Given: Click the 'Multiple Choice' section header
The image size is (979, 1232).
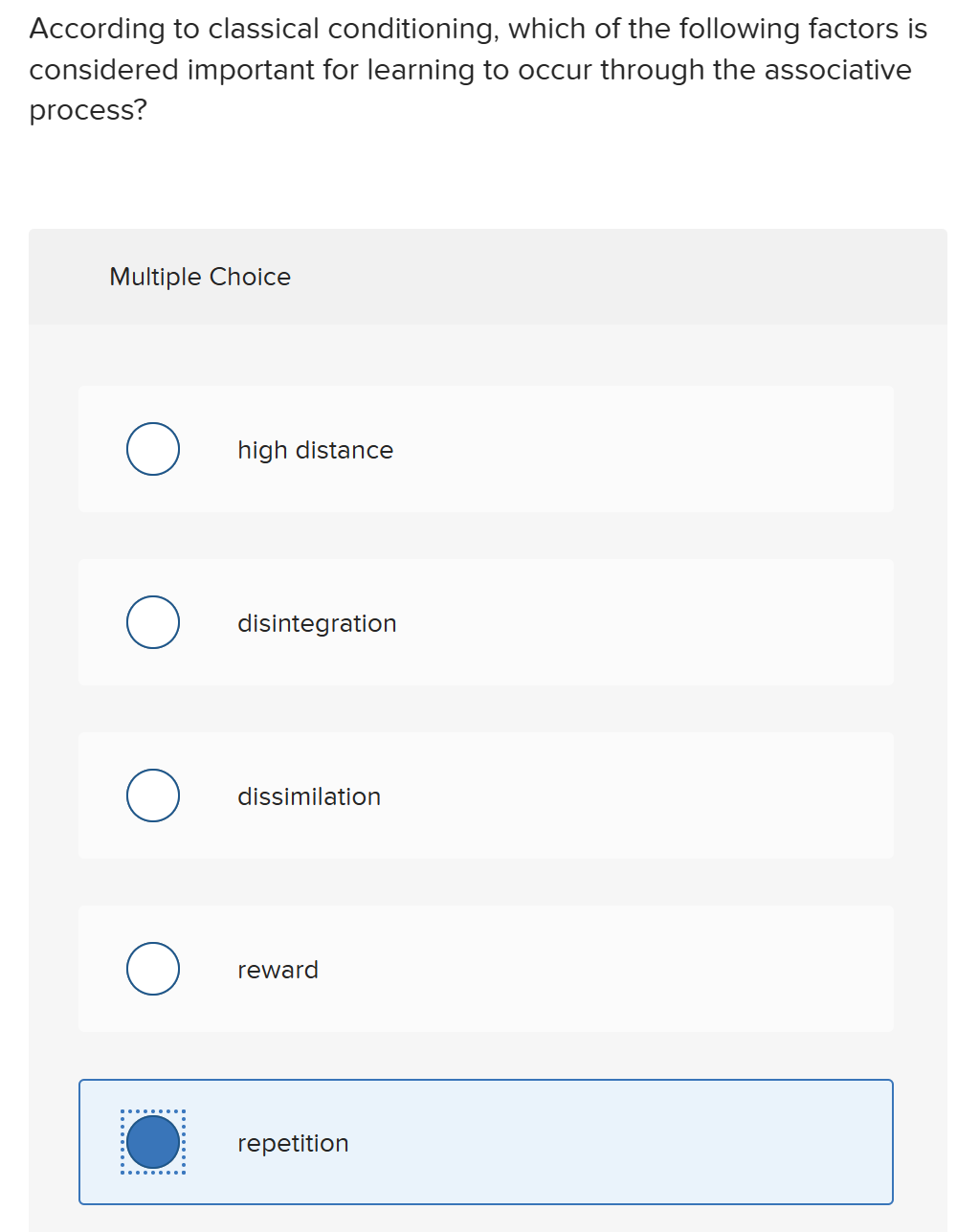Looking at the screenshot, I should click(x=200, y=277).
